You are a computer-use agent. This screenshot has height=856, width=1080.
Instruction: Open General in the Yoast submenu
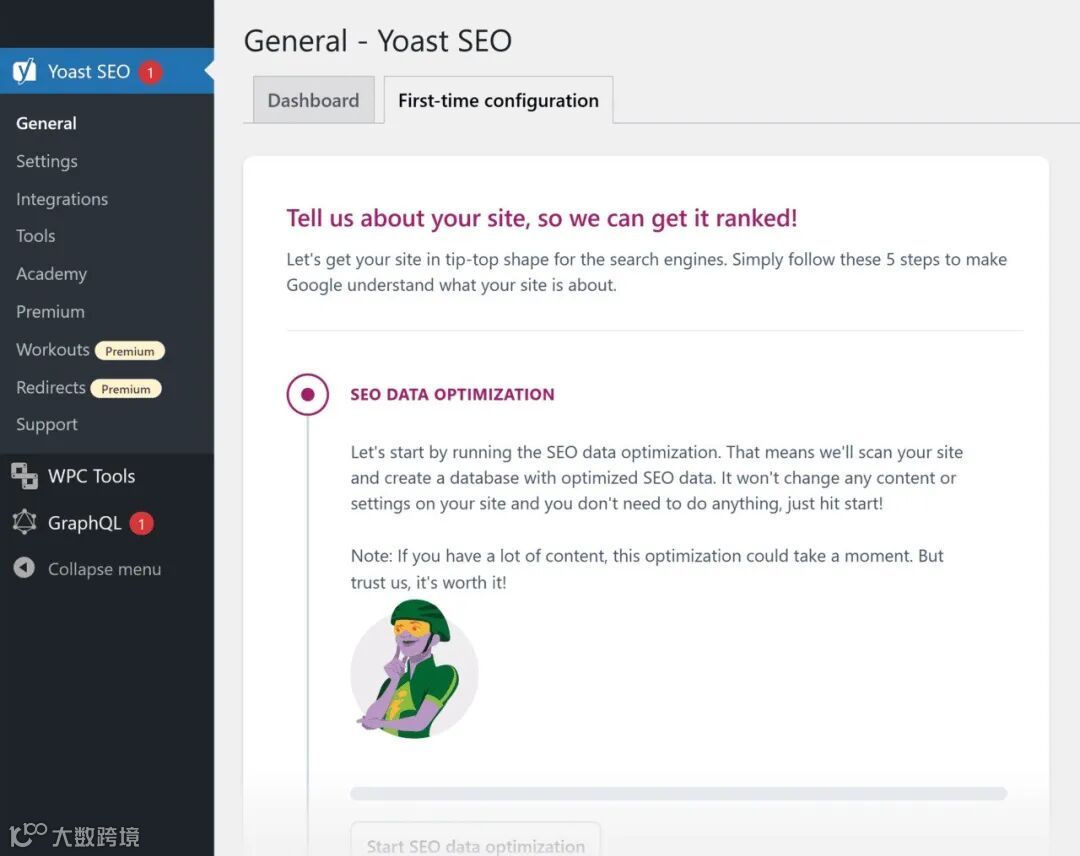tap(46, 123)
